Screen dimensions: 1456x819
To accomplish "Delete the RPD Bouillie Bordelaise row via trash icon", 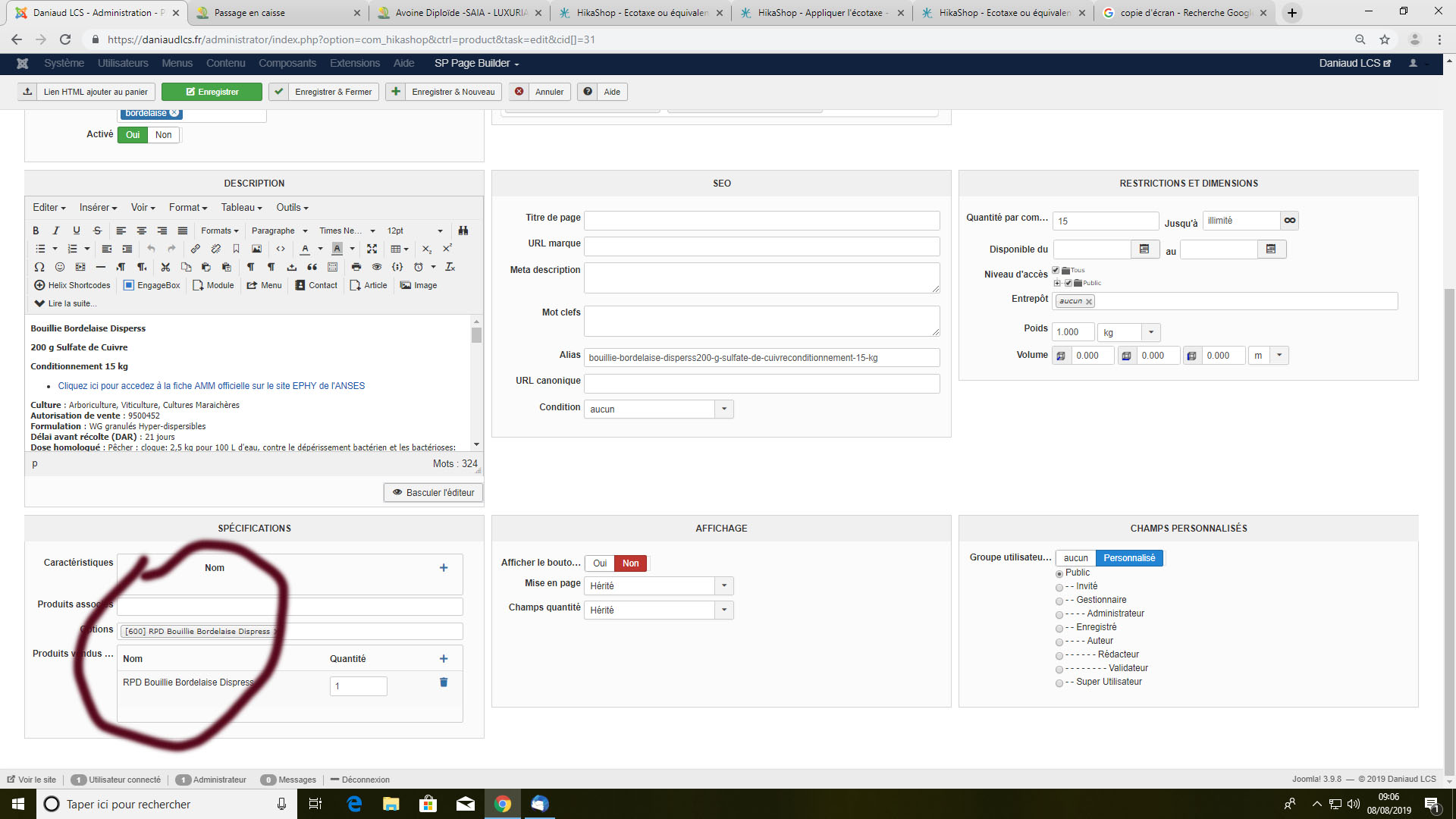I will click(x=444, y=682).
